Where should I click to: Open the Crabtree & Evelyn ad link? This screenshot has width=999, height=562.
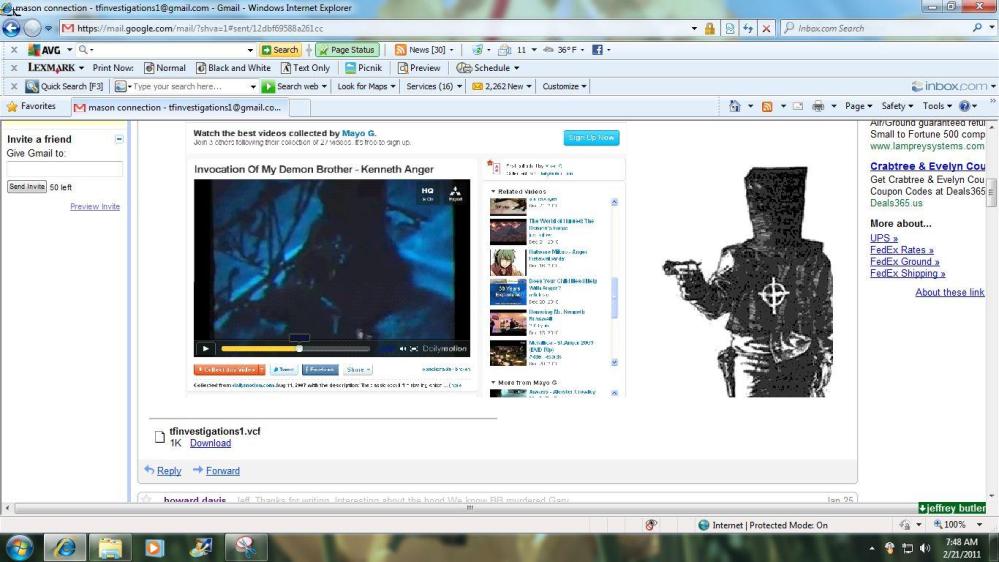tap(928, 166)
